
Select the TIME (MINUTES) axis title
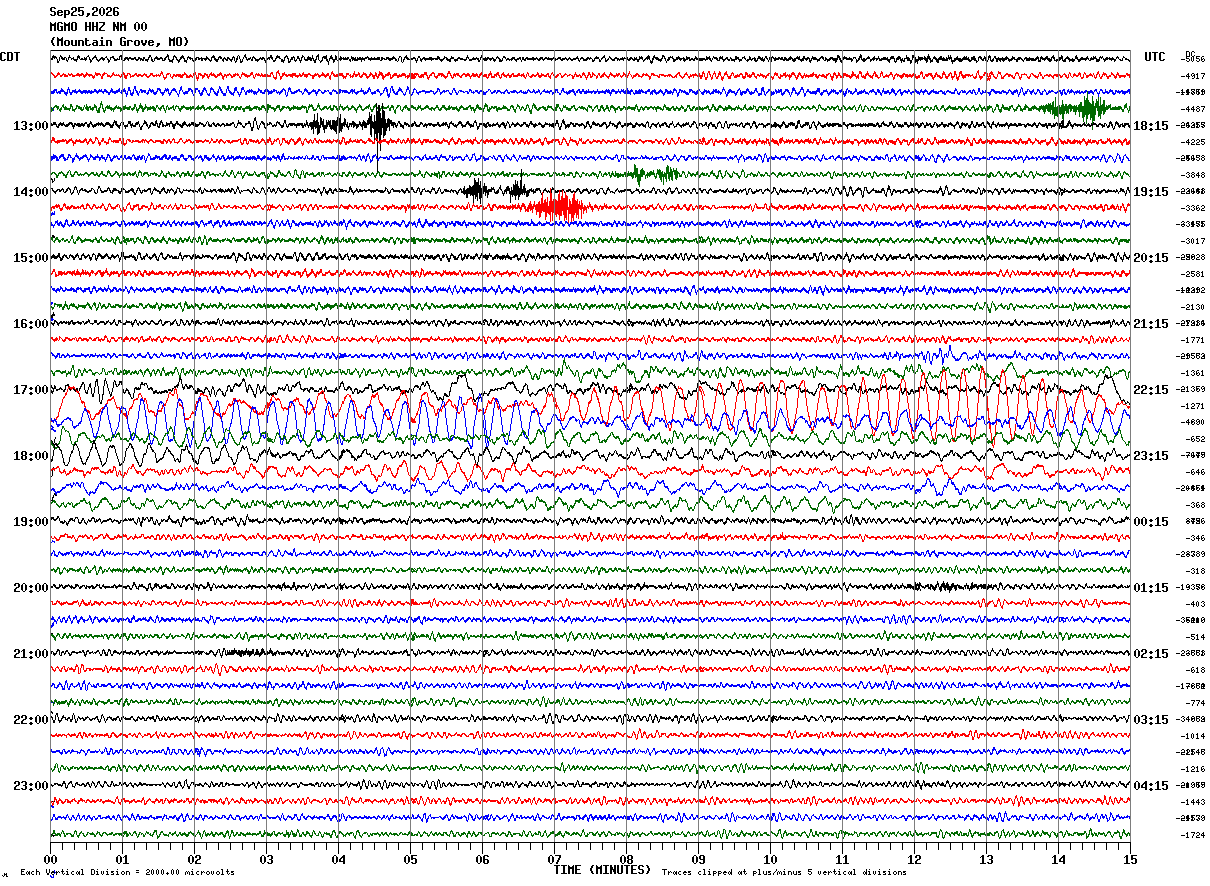click(602, 870)
